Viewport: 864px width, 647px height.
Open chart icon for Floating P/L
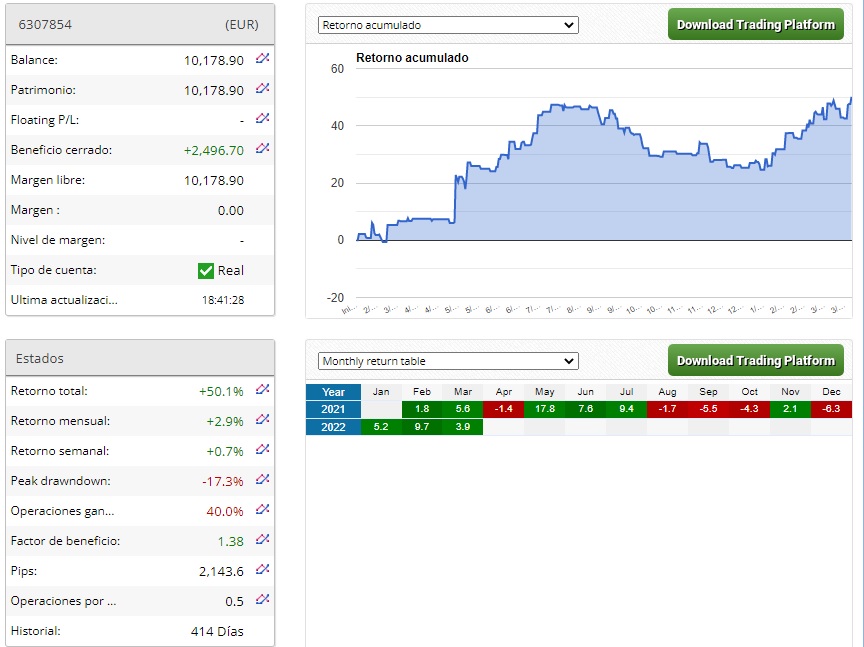pos(263,119)
